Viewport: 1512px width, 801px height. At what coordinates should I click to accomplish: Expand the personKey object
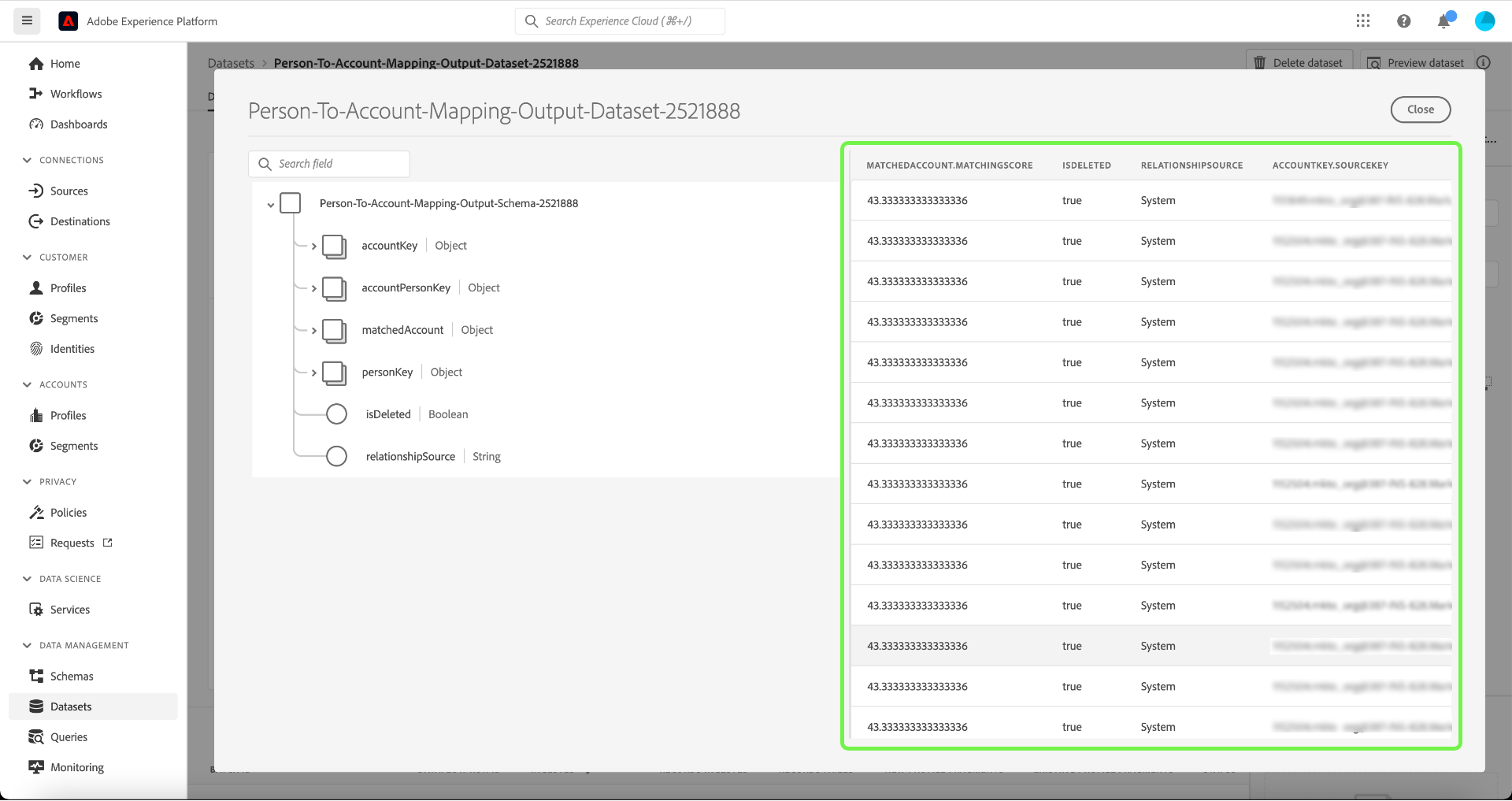point(313,373)
